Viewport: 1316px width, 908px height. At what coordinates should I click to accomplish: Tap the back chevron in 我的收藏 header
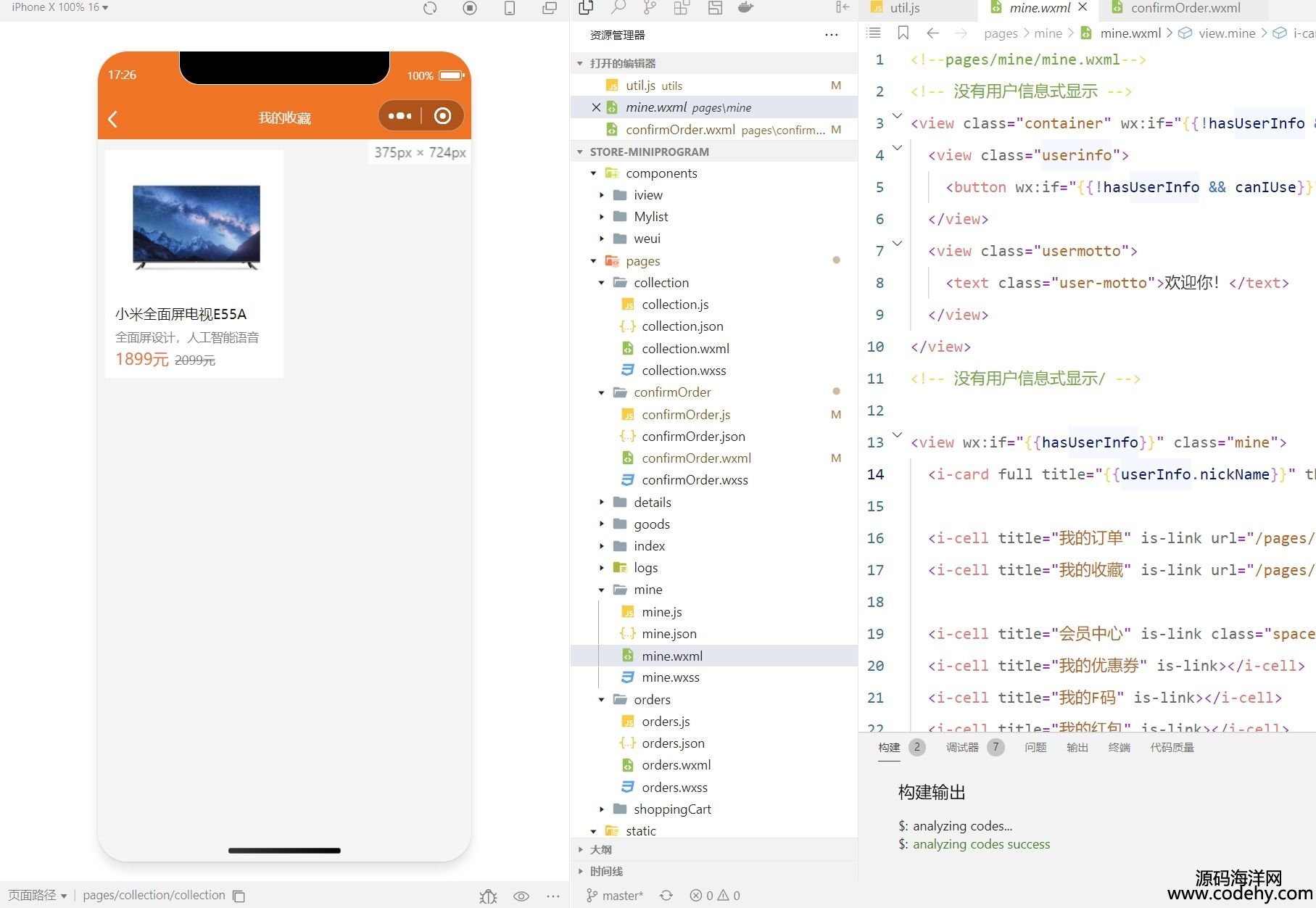[x=112, y=119]
